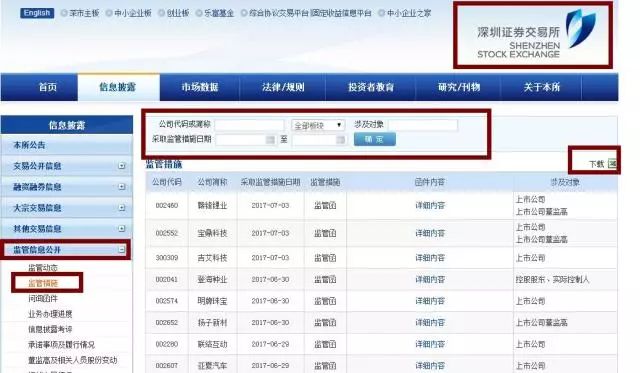Open the 全部板块 dropdown
Viewport: 640px width, 373px height.
coord(318,125)
